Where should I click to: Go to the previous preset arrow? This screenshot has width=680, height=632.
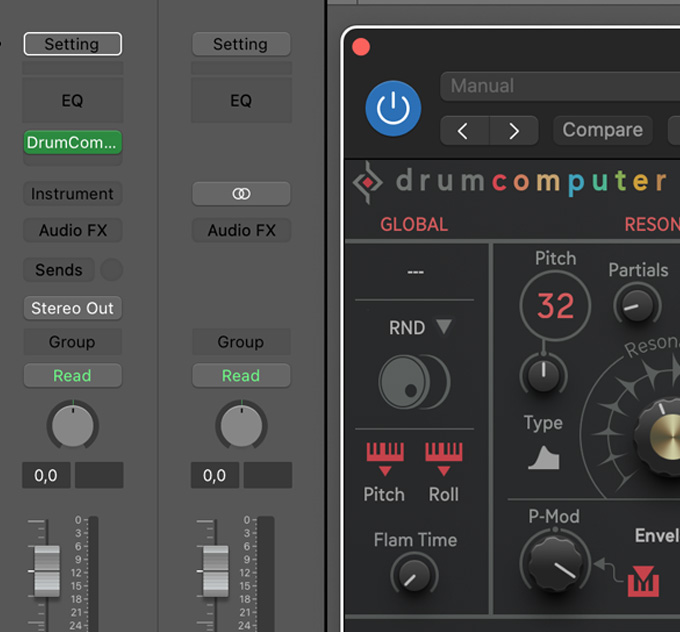[x=464, y=131]
